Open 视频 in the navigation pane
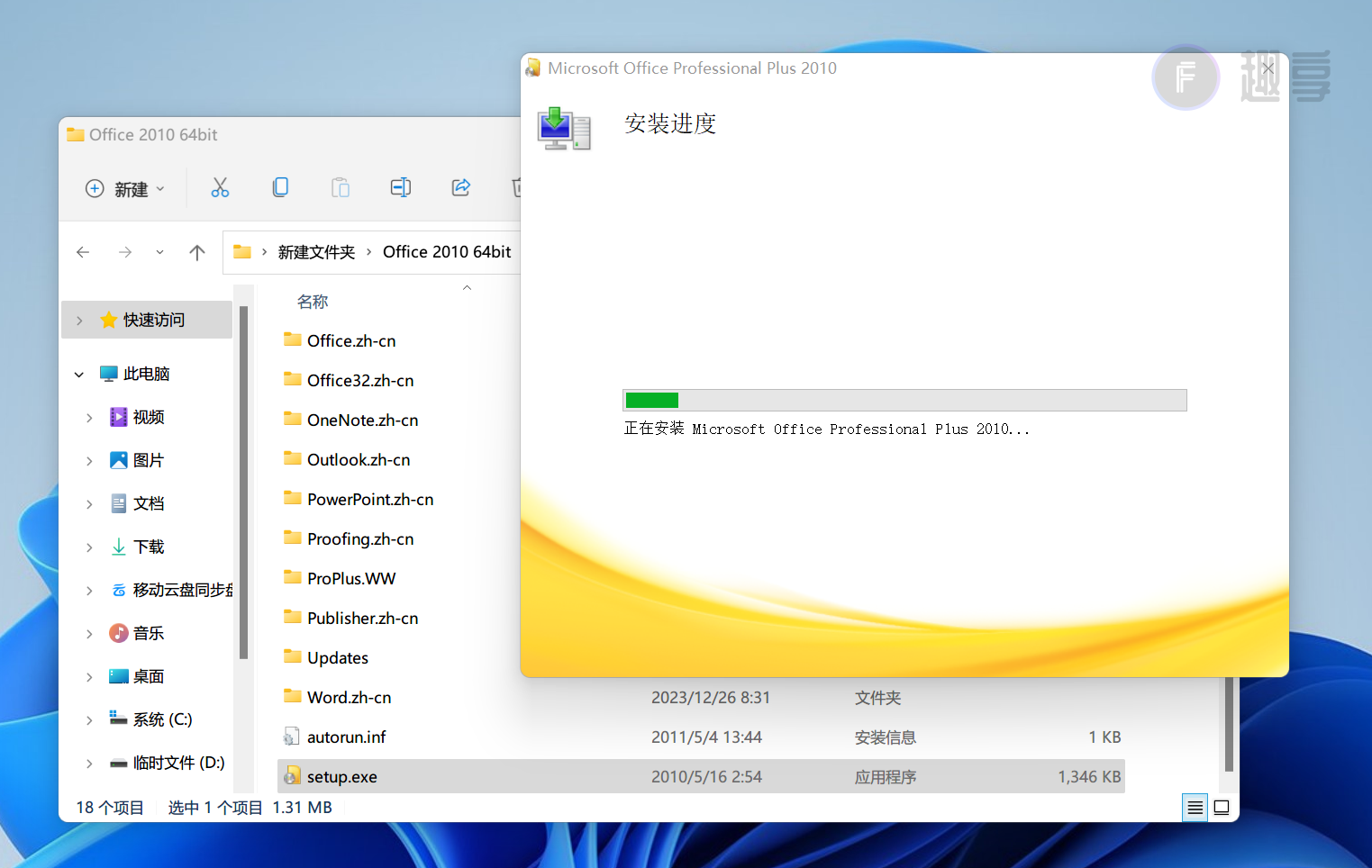 (x=149, y=417)
